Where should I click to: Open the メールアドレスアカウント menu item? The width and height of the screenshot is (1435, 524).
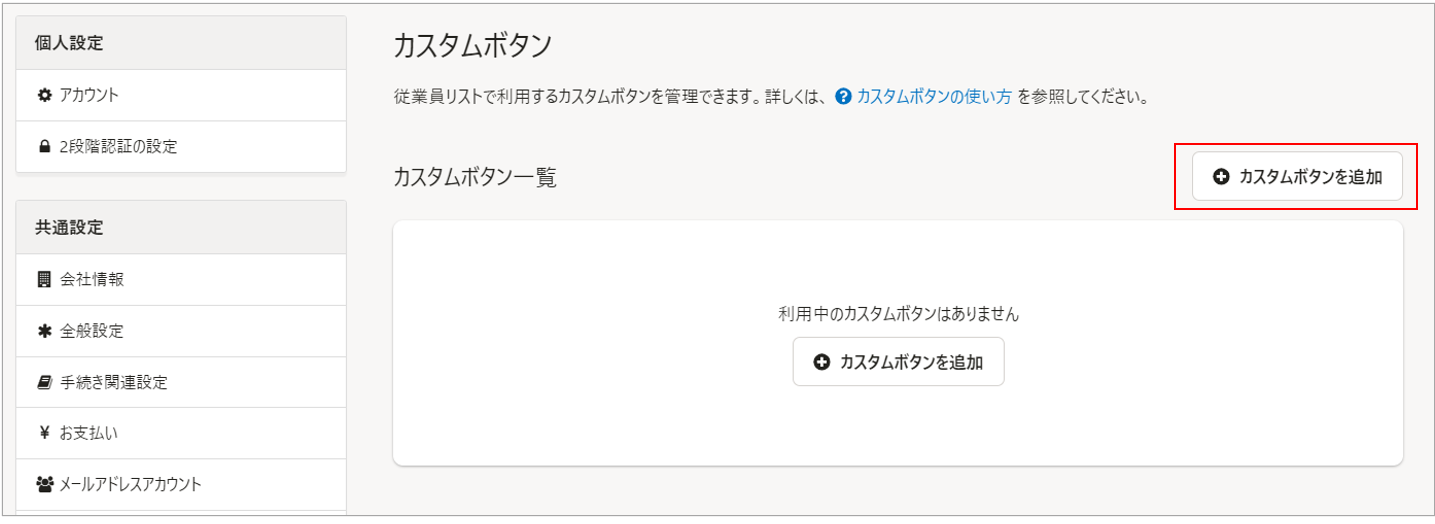(130, 485)
